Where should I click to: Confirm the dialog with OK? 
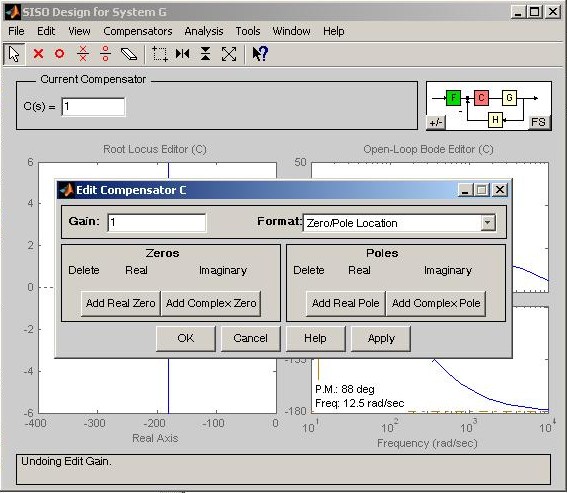pyautogui.click(x=186, y=338)
